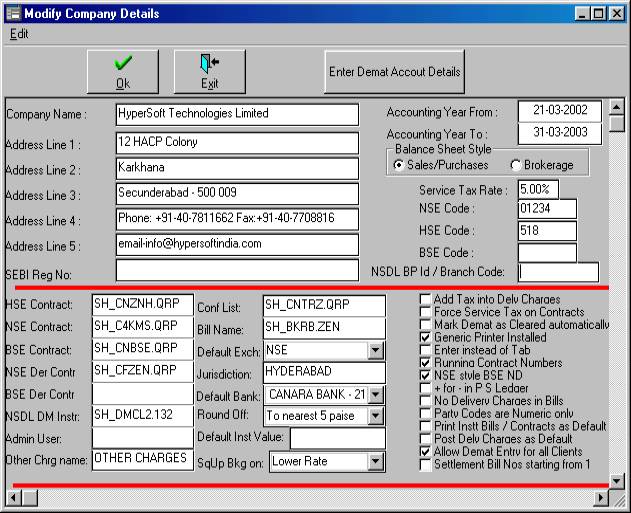Click Enter Demat Accout Details button
631x513 pixels.
click(x=394, y=71)
